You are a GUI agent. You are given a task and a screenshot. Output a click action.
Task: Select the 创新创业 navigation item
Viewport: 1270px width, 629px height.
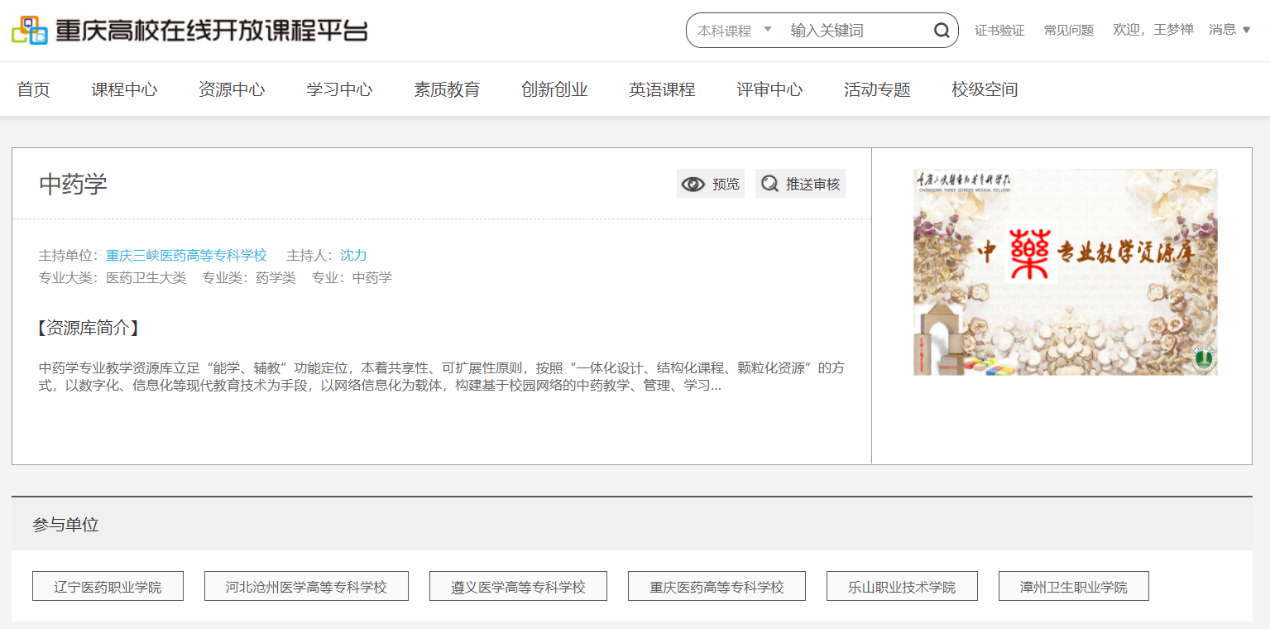tap(554, 90)
